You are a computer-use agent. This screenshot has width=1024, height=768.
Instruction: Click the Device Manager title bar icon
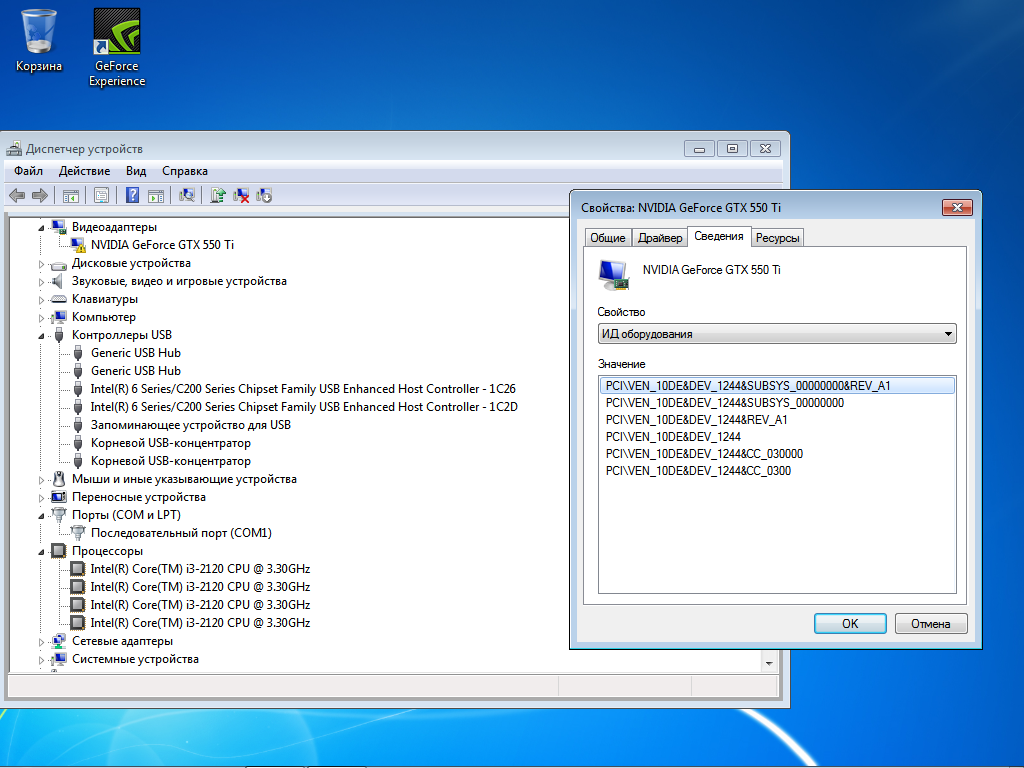click(14, 149)
